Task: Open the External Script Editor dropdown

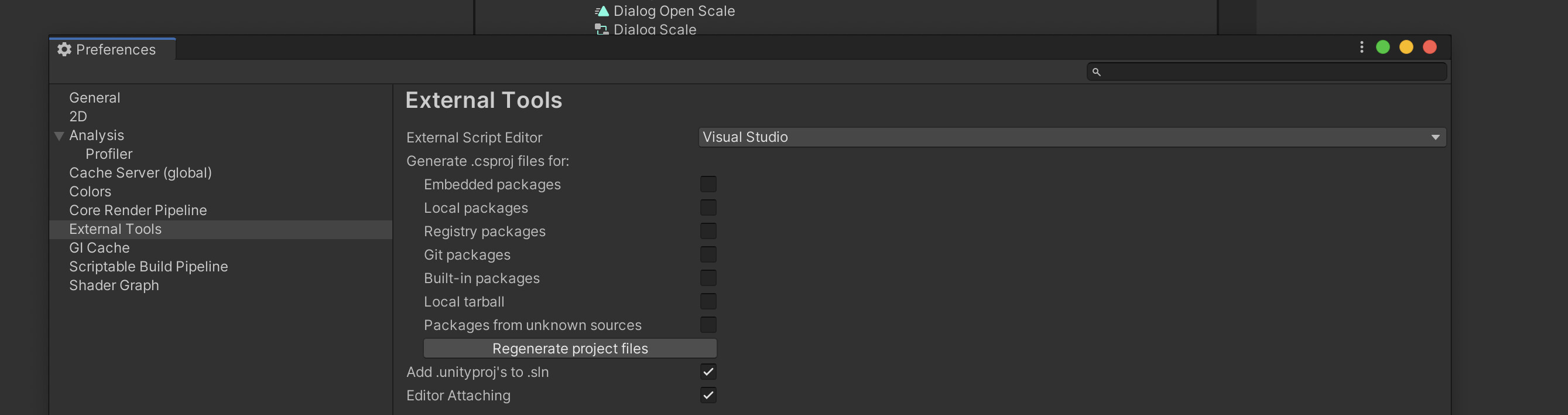Action: (1071, 137)
